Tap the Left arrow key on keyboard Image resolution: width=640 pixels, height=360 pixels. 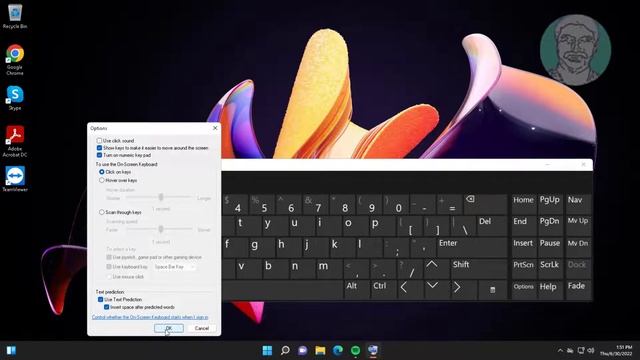[x=409, y=289]
